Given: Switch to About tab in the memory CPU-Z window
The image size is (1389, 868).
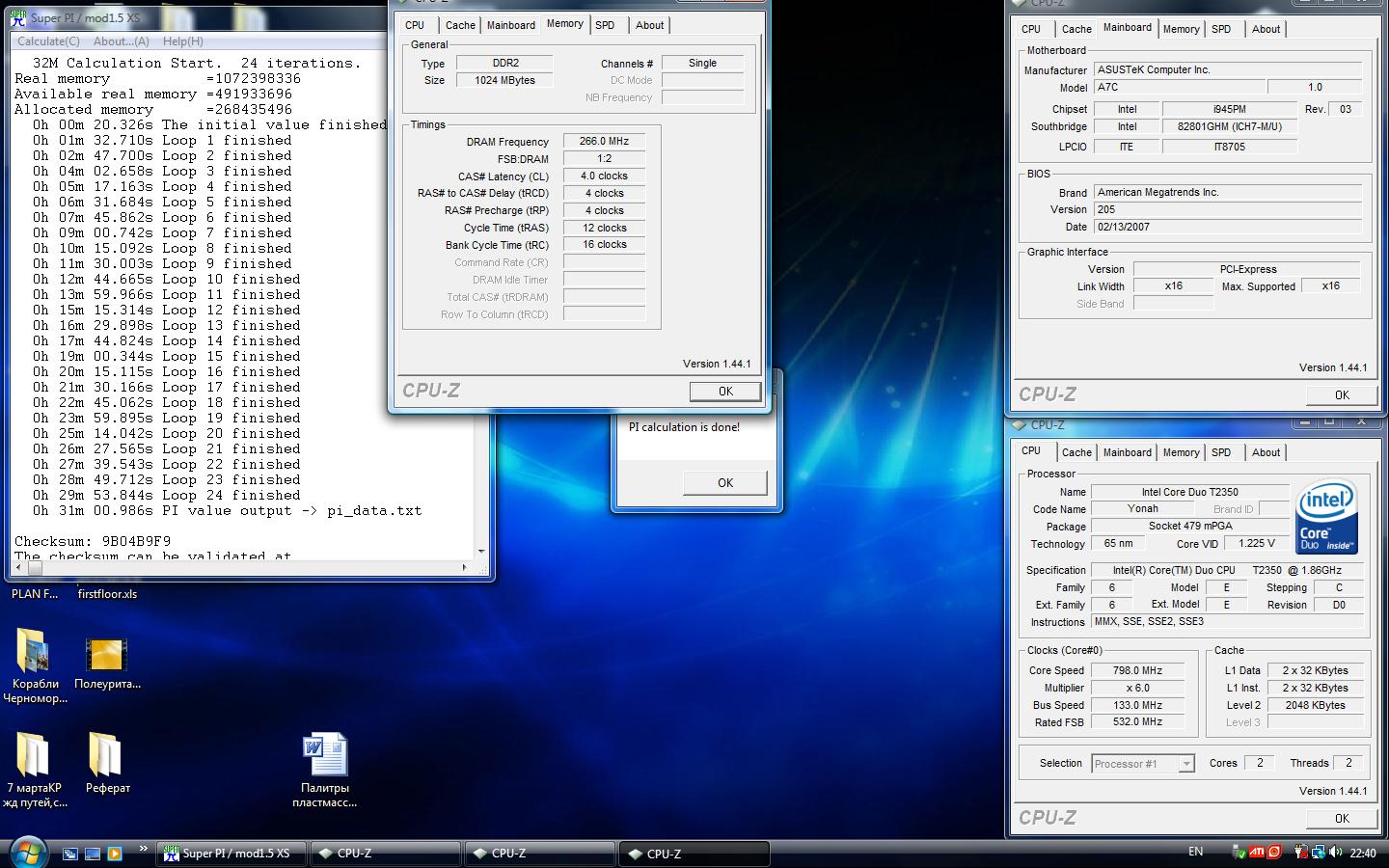Looking at the screenshot, I should pyautogui.click(x=649, y=25).
